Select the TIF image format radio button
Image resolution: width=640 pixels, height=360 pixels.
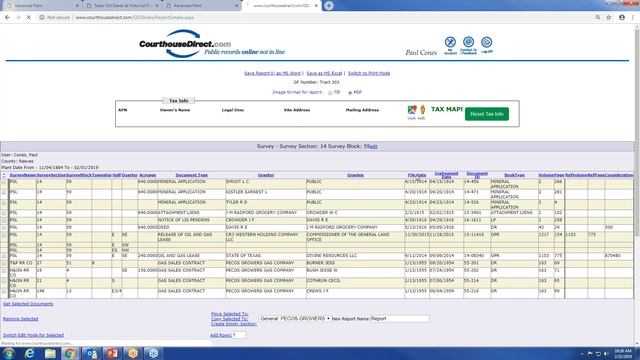pos(330,93)
